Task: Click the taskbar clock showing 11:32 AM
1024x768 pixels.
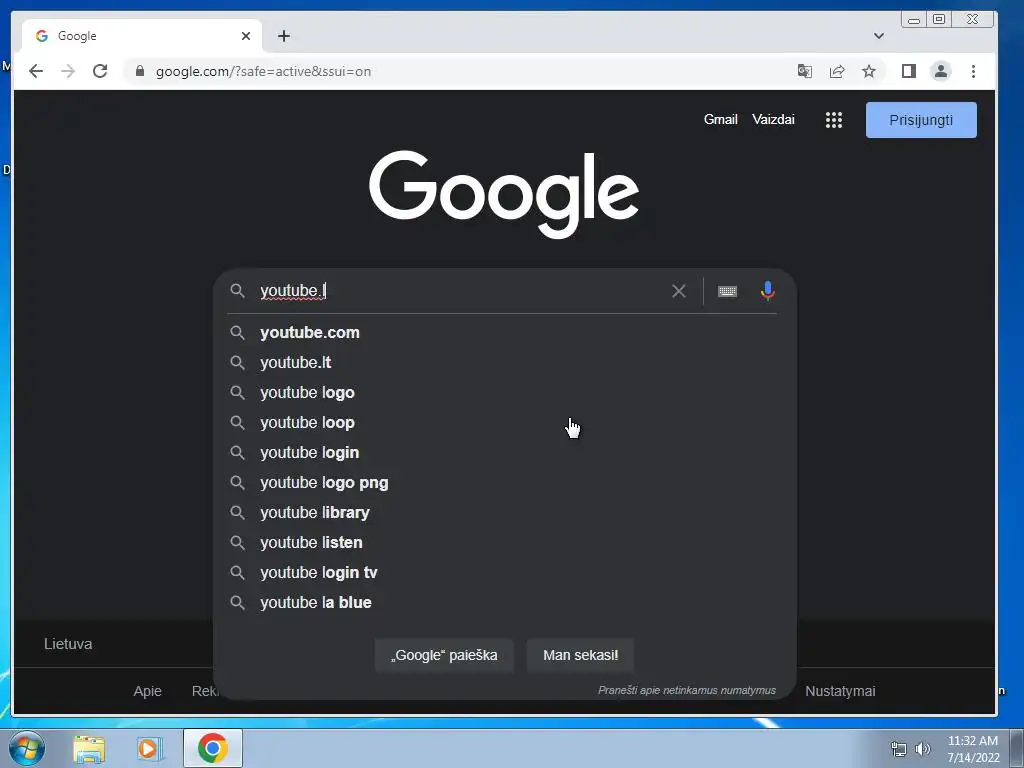Action: [973, 748]
